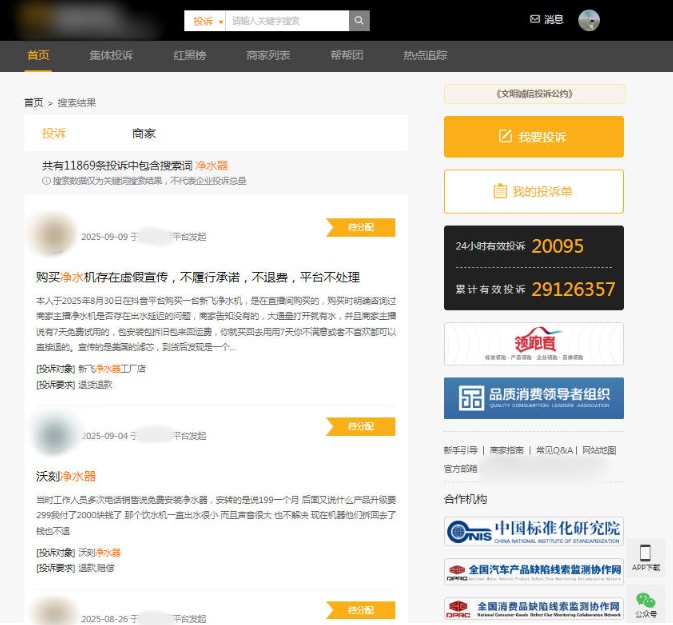Image resolution: width=673 pixels, height=625 pixels.
Task: Open the 全国消费品缺陷线索监测协作网 logo
Action: click(534, 609)
